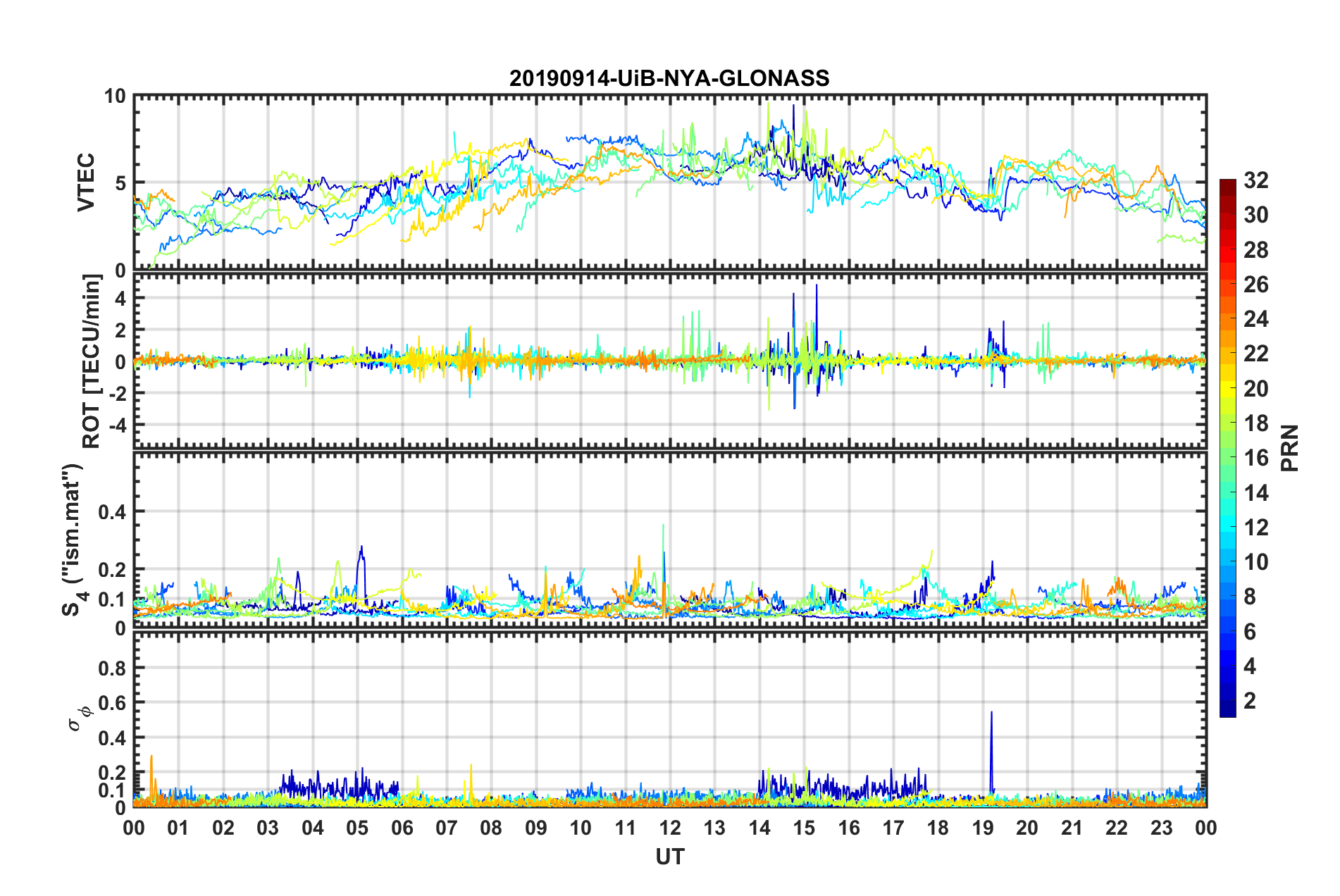
Task: Click x-axis tick label 19
Action: click(983, 828)
